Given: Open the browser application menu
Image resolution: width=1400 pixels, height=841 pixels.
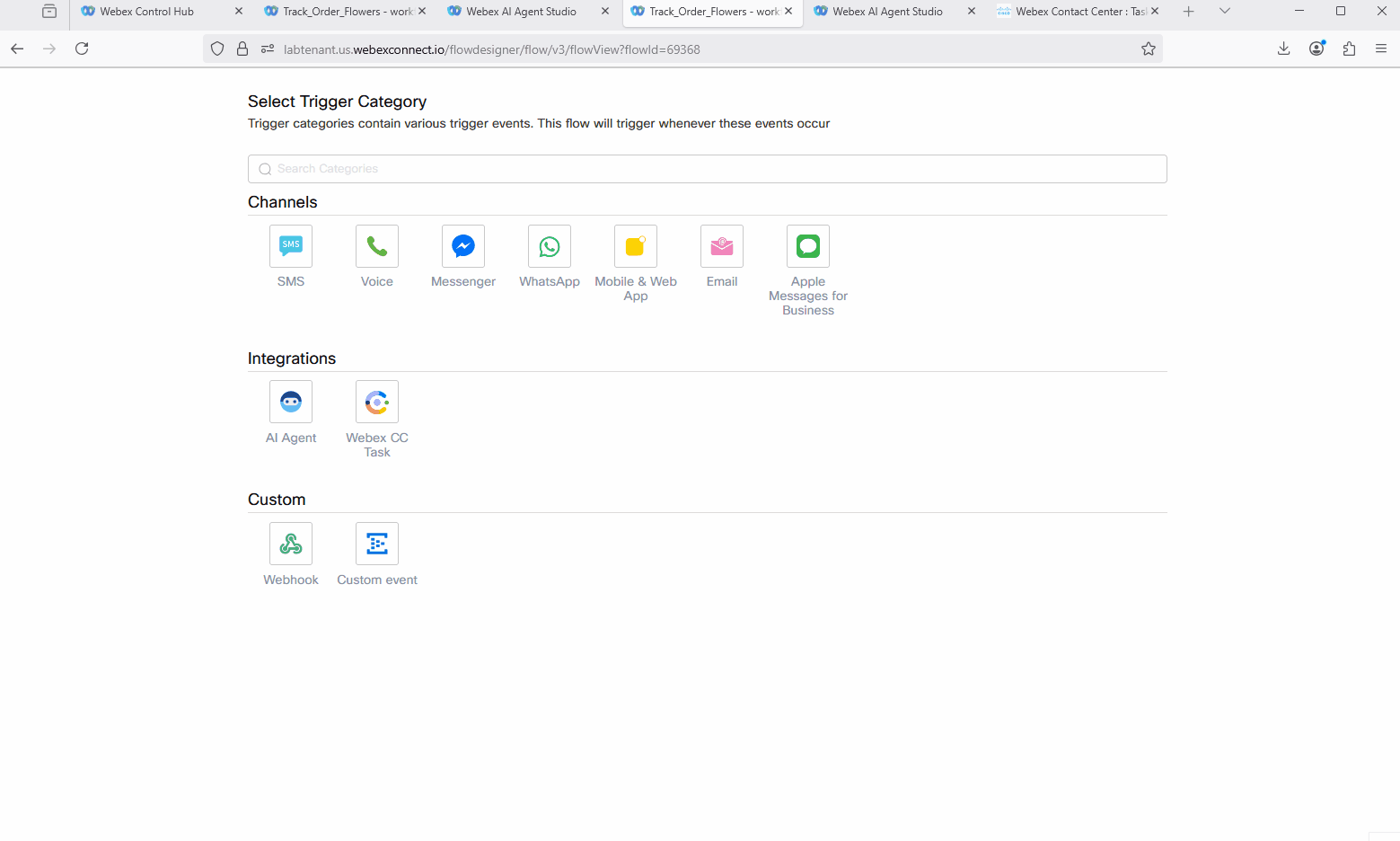Looking at the screenshot, I should tap(1380, 49).
